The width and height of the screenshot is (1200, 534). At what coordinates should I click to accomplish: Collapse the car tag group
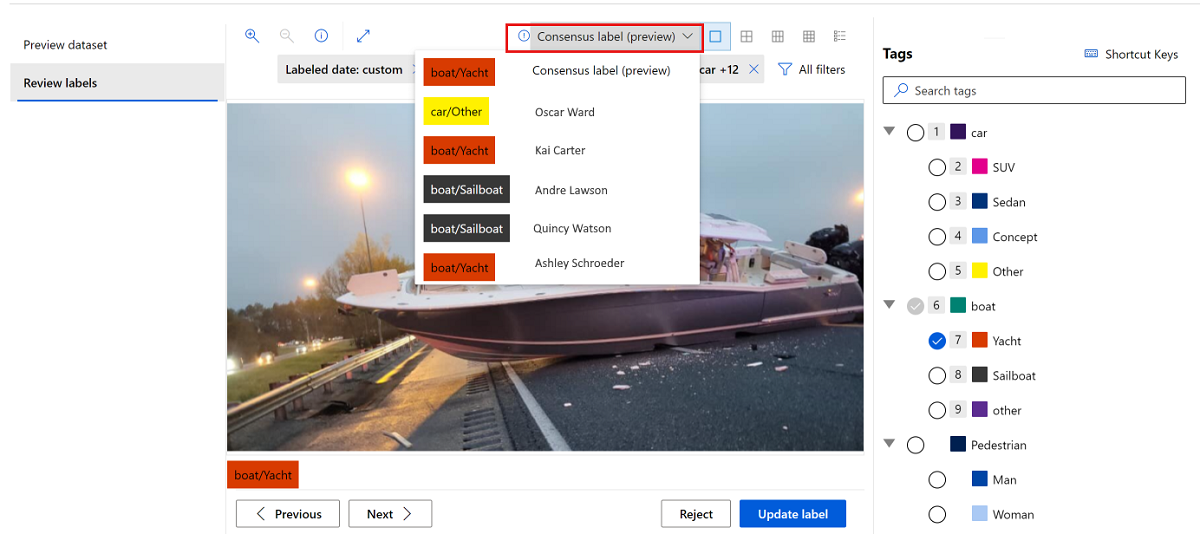[x=889, y=131]
